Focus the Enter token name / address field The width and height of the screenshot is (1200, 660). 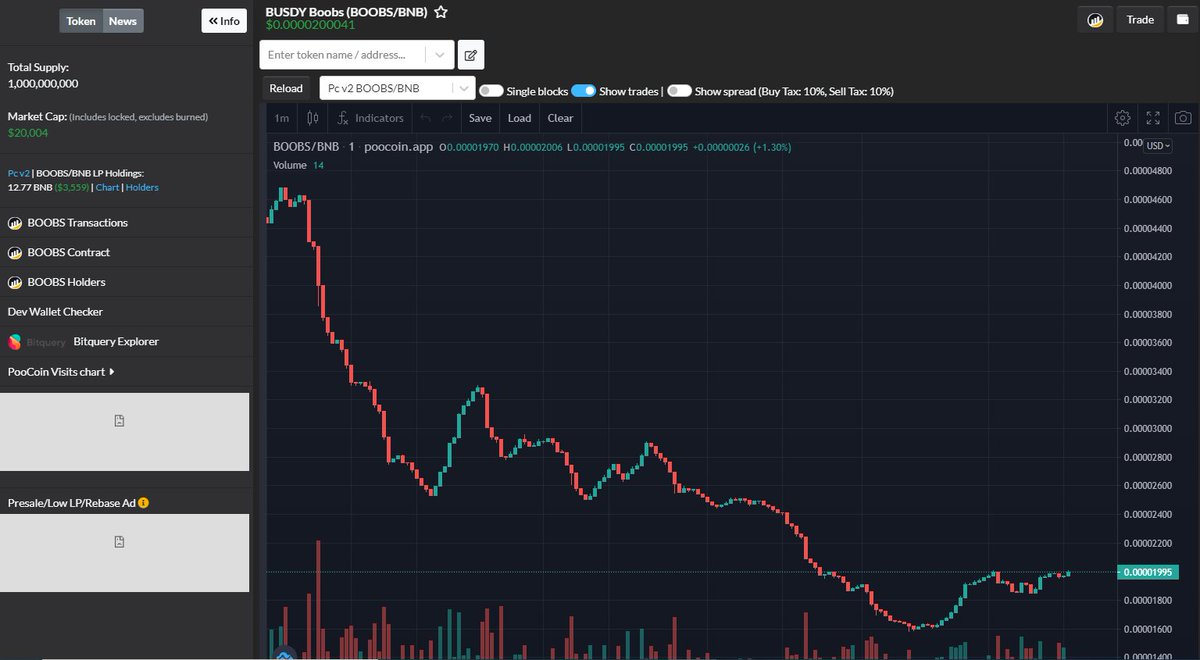pyautogui.click(x=343, y=55)
